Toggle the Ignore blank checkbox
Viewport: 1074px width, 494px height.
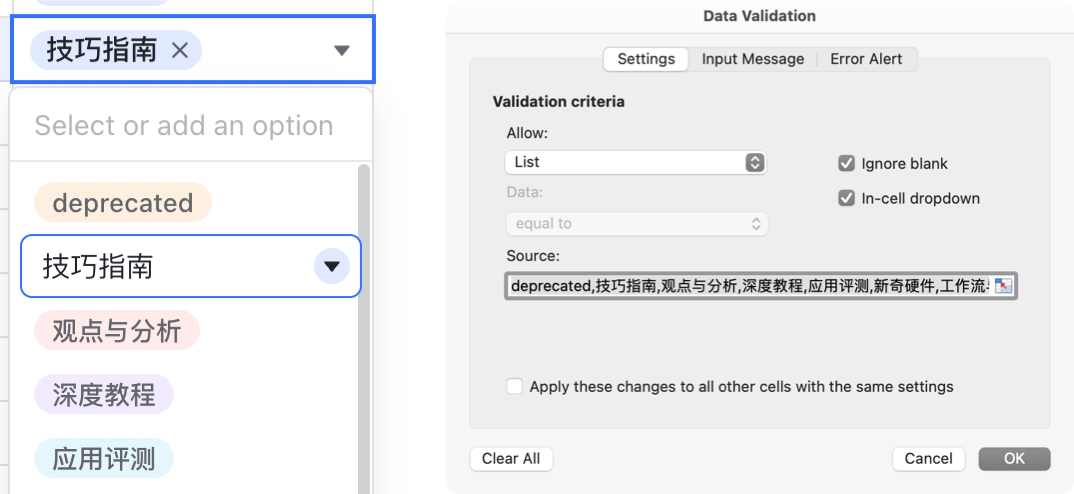(846, 163)
